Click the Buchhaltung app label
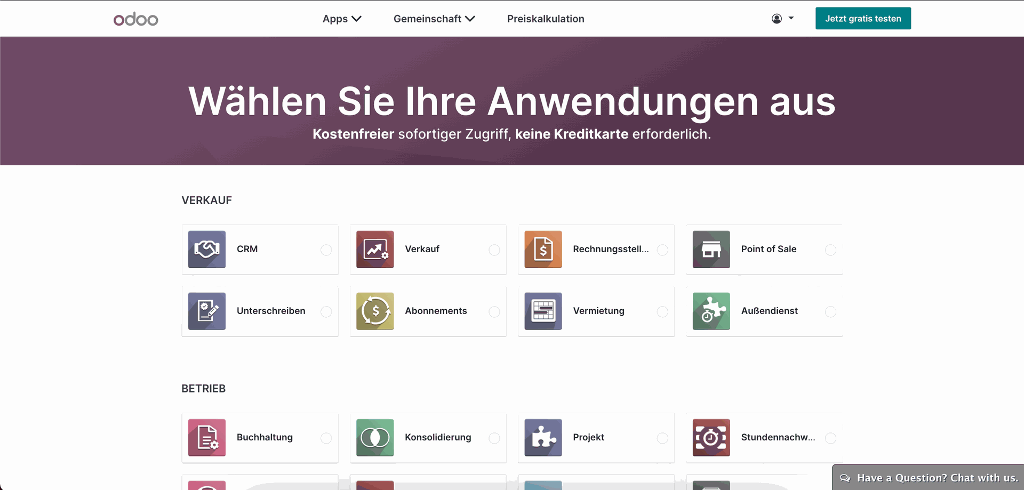Viewport: 1024px width, 490px height. (x=264, y=438)
